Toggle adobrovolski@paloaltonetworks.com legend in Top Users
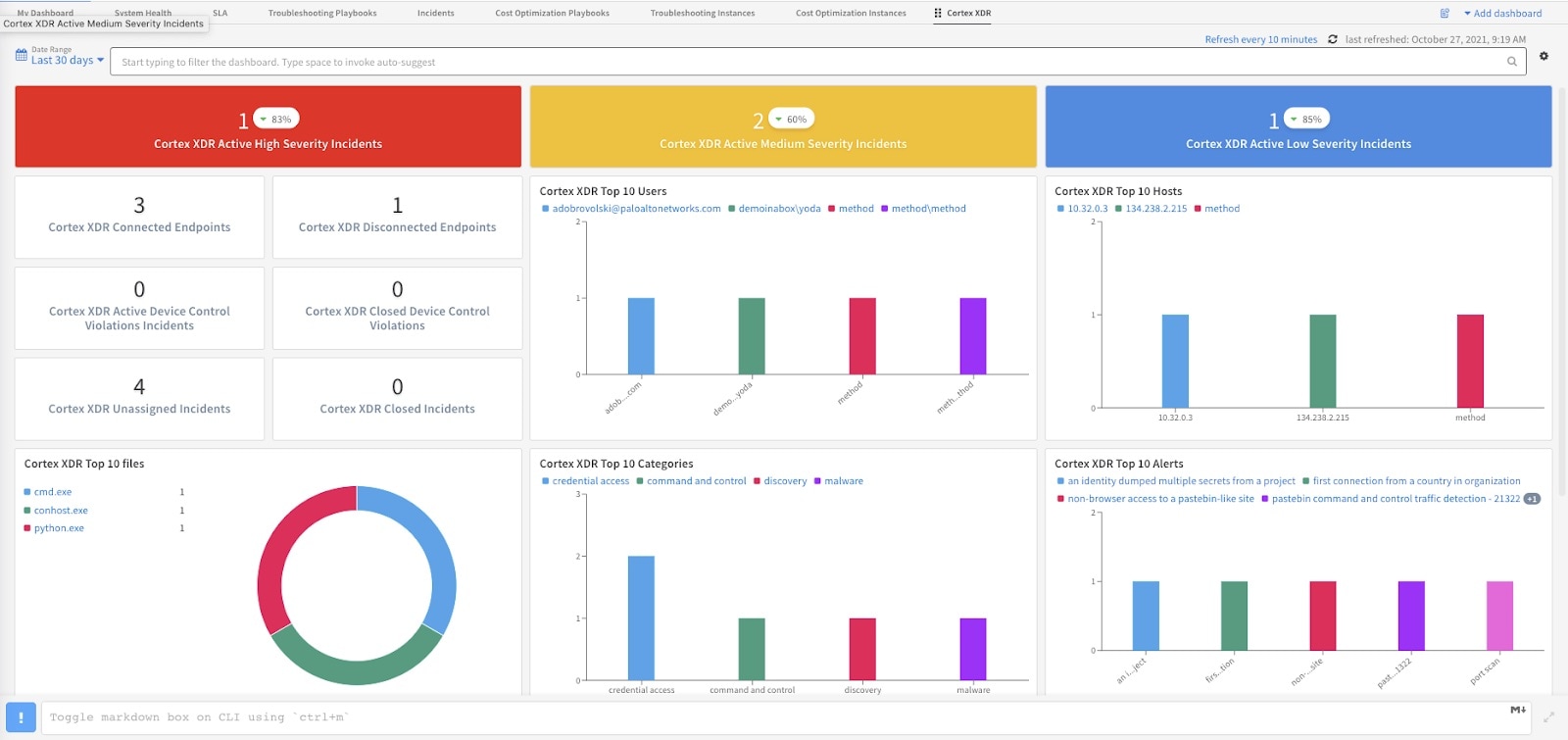Viewport: 1568px width, 740px height. (x=631, y=208)
